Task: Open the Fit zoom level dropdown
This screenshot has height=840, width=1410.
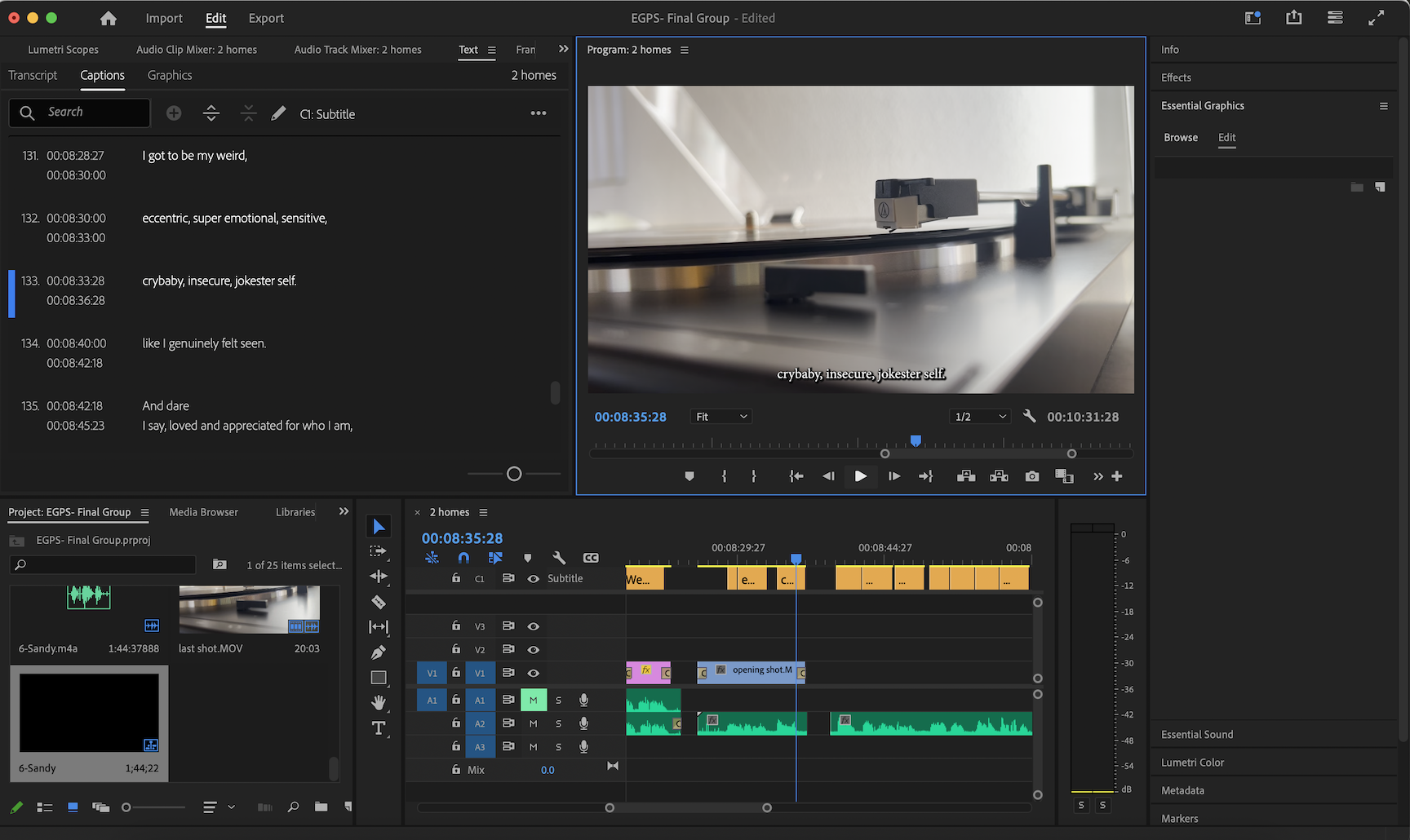Action: (x=721, y=417)
